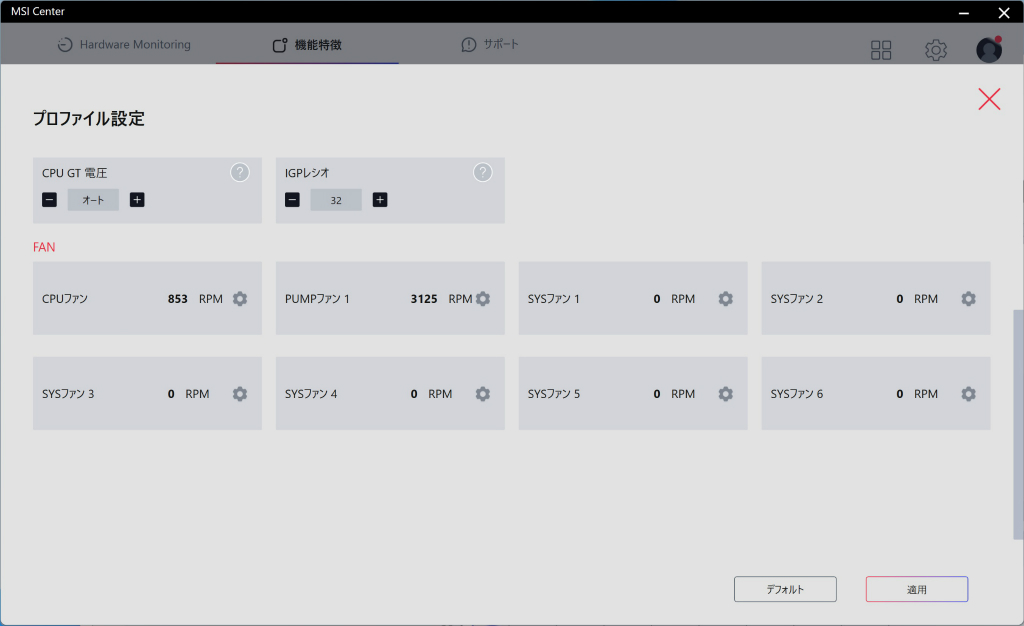This screenshot has width=1024, height=626.
Task: Configure SYSファン 3 via gear icon
Action: tap(240, 394)
